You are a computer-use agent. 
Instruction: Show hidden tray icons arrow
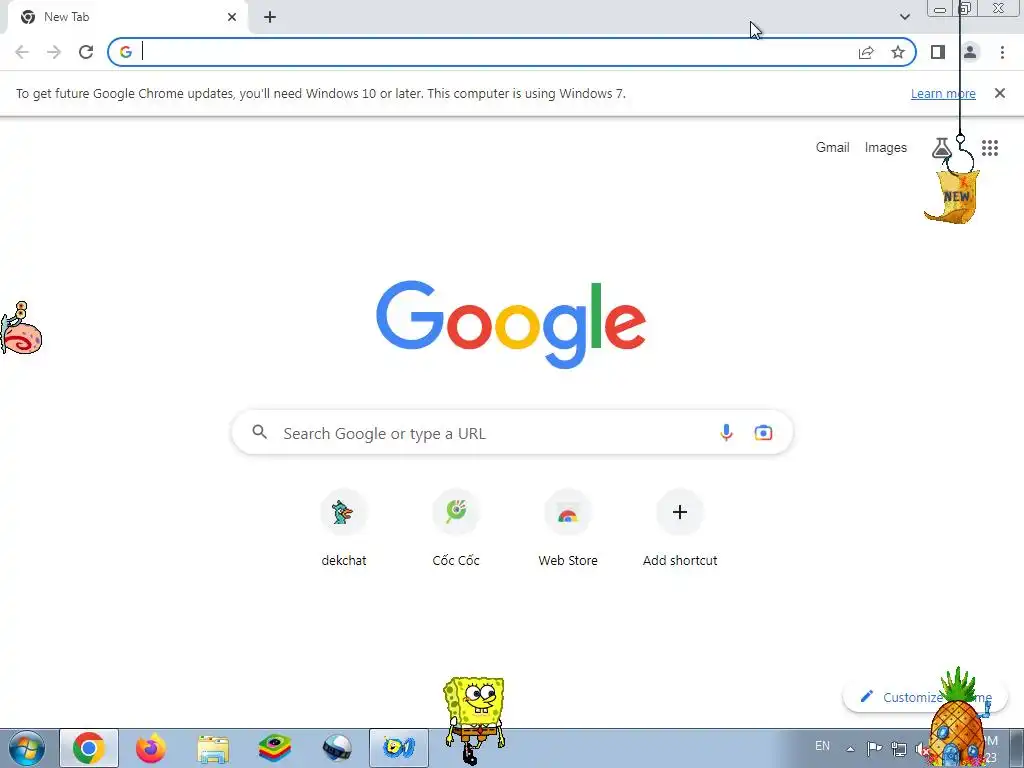pyautogui.click(x=850, y=749)
